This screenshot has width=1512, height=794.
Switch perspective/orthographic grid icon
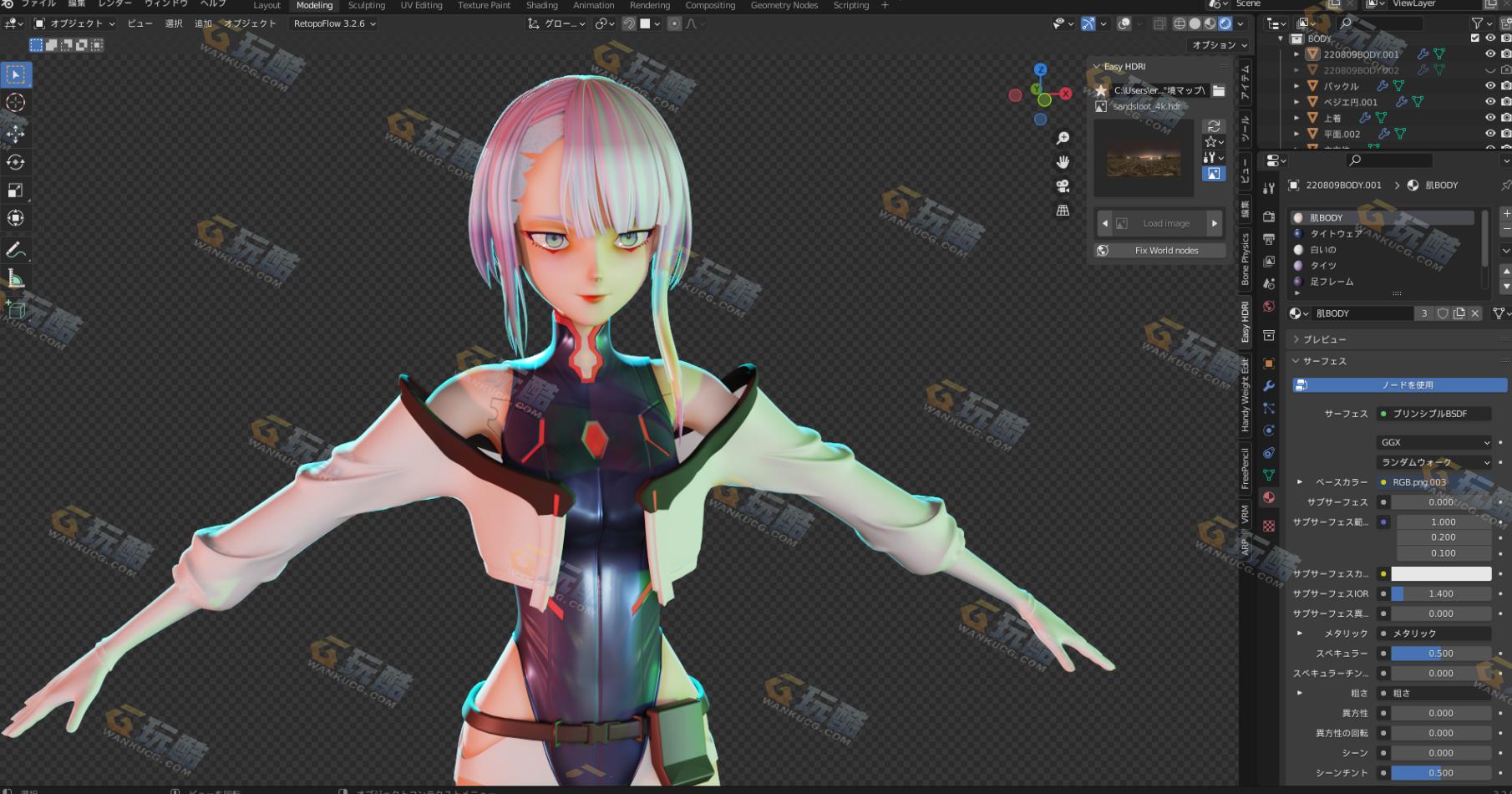click(x=1063, y=211)
